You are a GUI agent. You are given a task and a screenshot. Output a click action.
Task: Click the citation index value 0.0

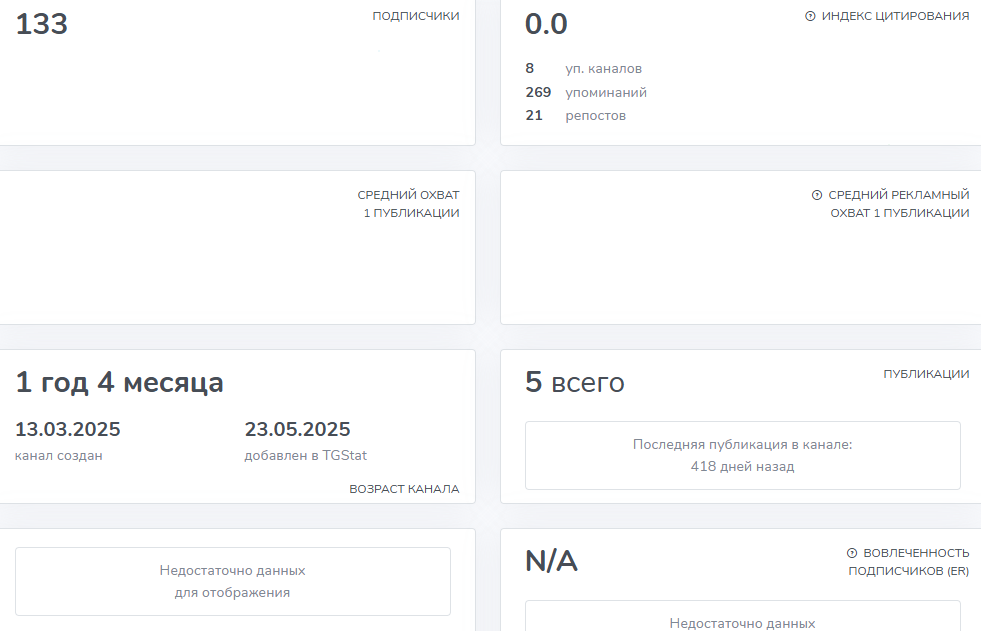pyautogui.click(x=546, y=24)
